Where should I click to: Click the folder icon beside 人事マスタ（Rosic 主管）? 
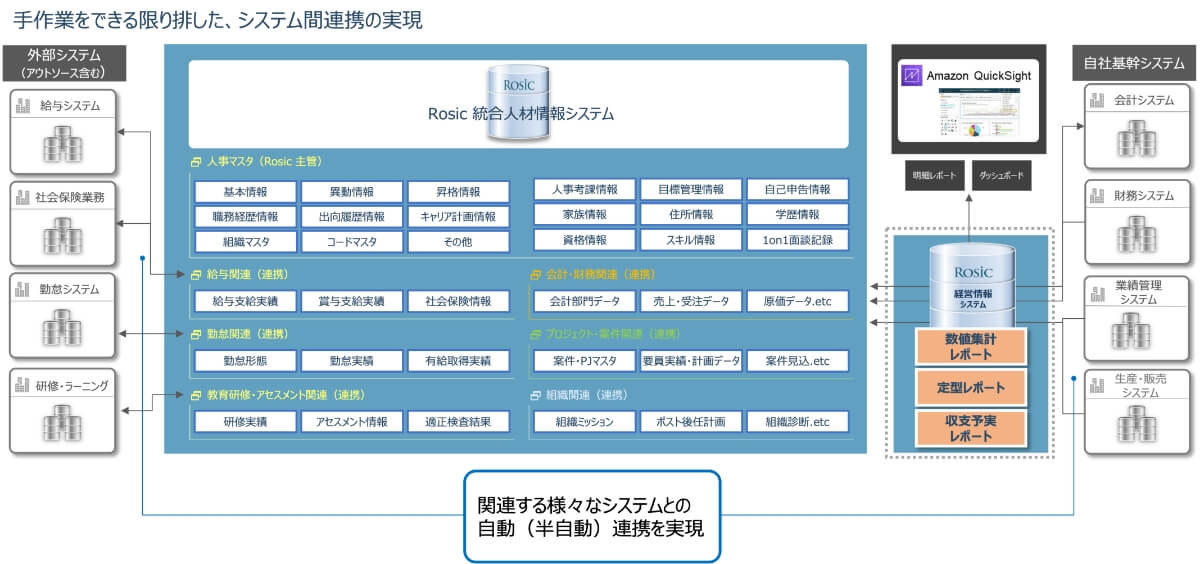pyautogui.click(x=196, y=161)
